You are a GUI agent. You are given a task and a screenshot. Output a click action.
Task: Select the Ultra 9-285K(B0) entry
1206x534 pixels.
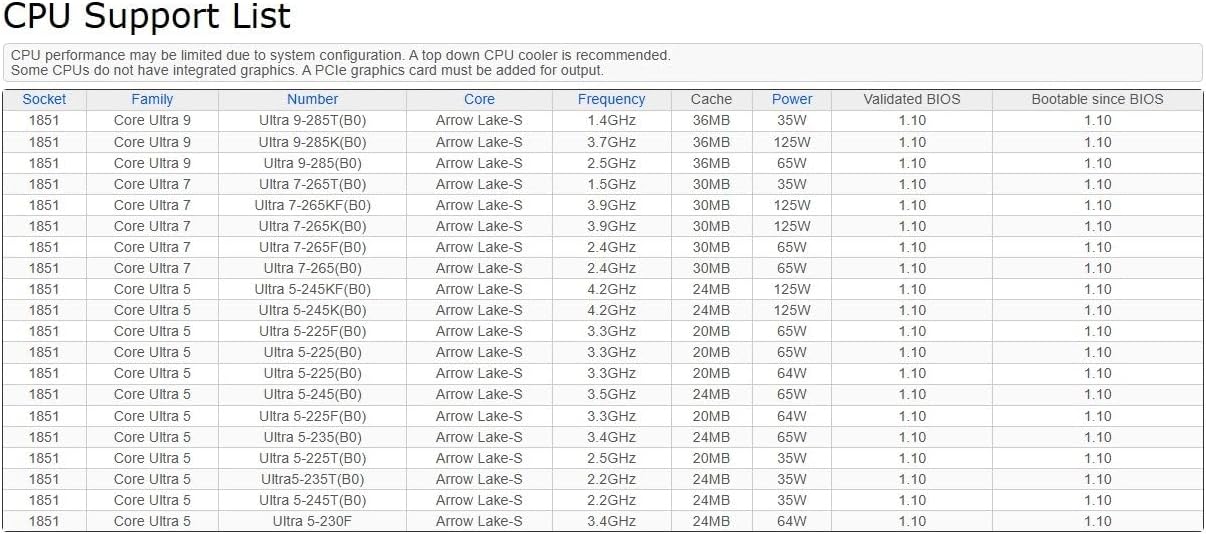pos(312,142)
